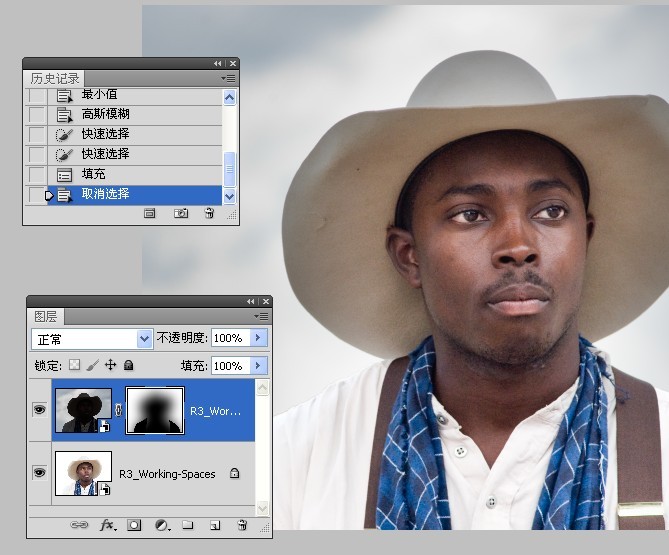Click the R3_Wor... layer name
Screen dimensions: 669x555
pos(215,411)
